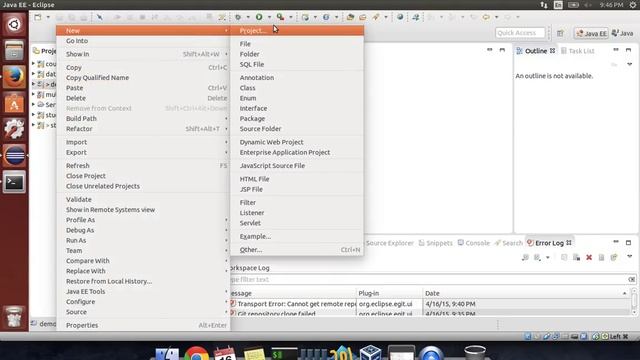Open the Error Log view menu chevron
Image resolution: width=640 pixels, height=360 pixels.
click(630, 257)
